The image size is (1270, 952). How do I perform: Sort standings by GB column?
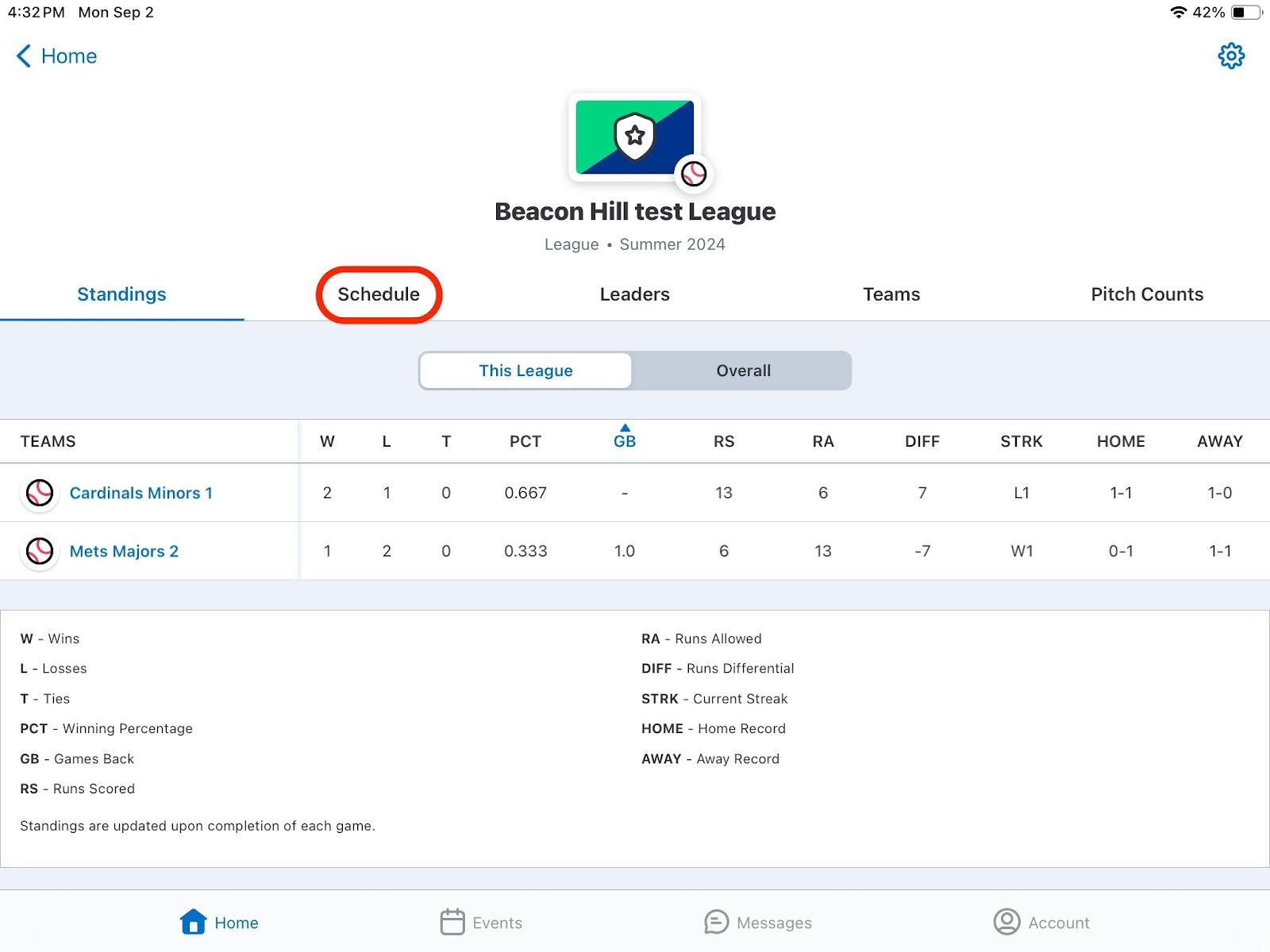tap(625, 441)
